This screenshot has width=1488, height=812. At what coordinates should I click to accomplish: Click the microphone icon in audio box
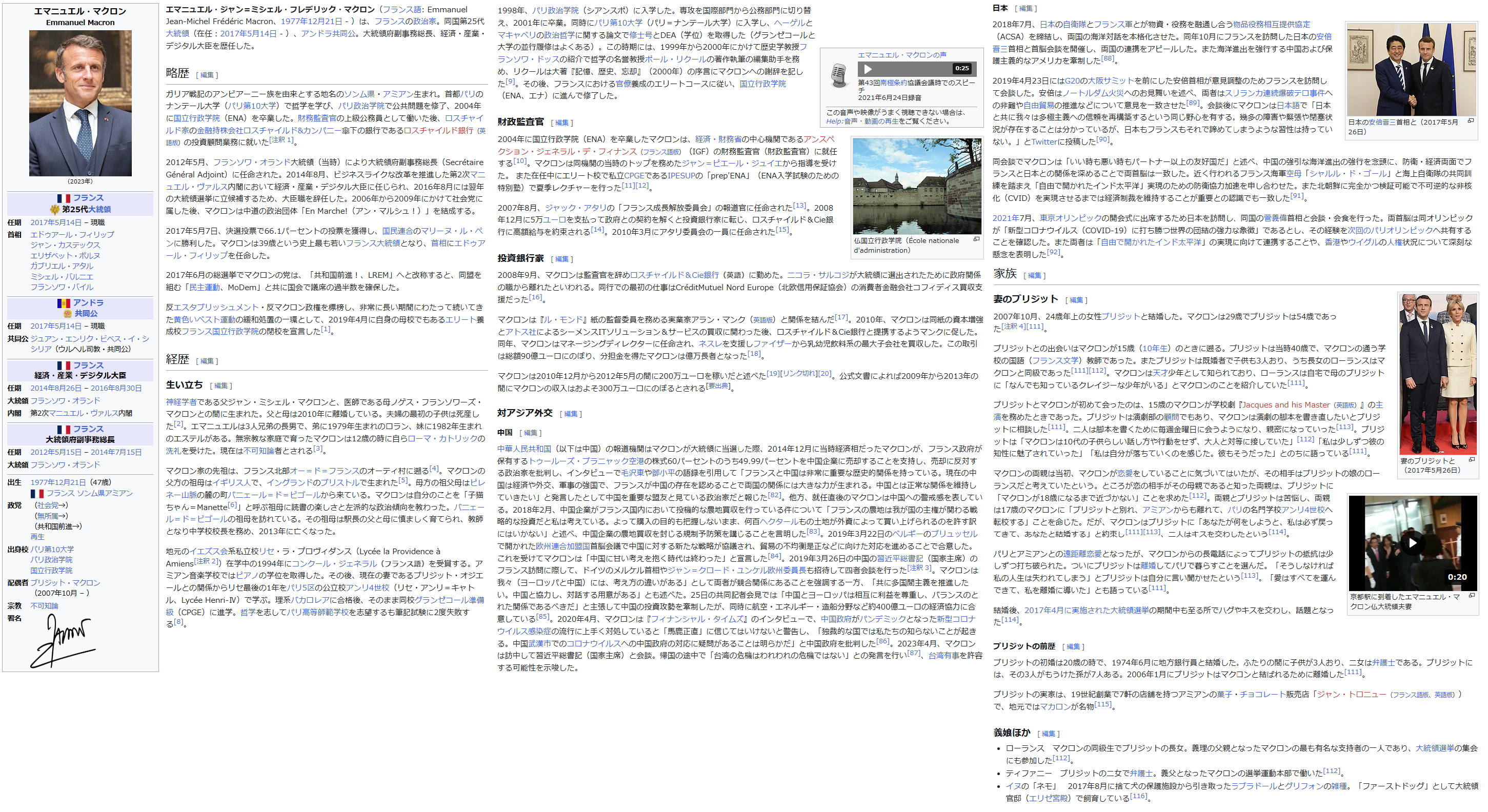(838, 76)
